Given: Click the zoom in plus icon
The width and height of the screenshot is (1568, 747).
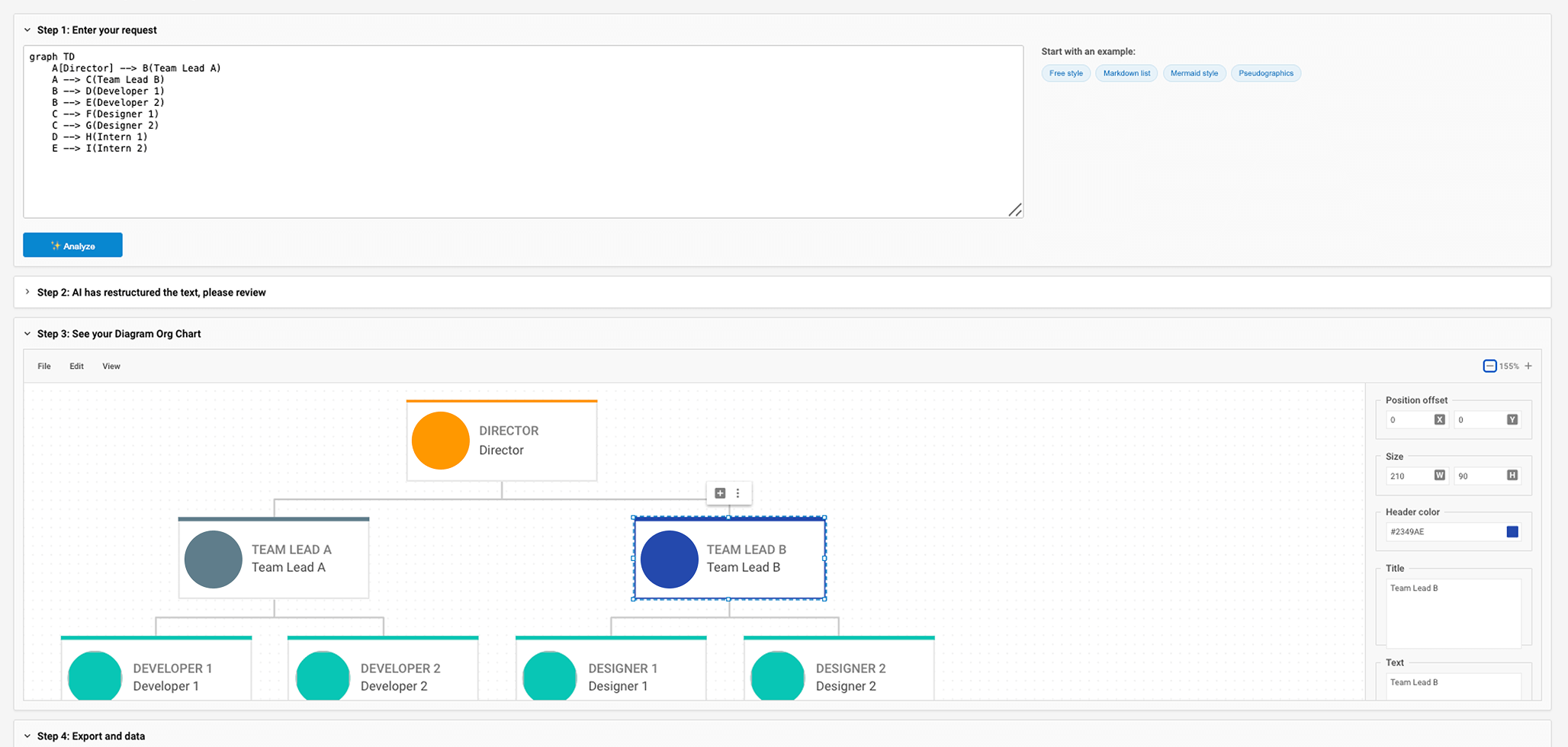Looking at the screenshot, I should (x=1528, y=366).
